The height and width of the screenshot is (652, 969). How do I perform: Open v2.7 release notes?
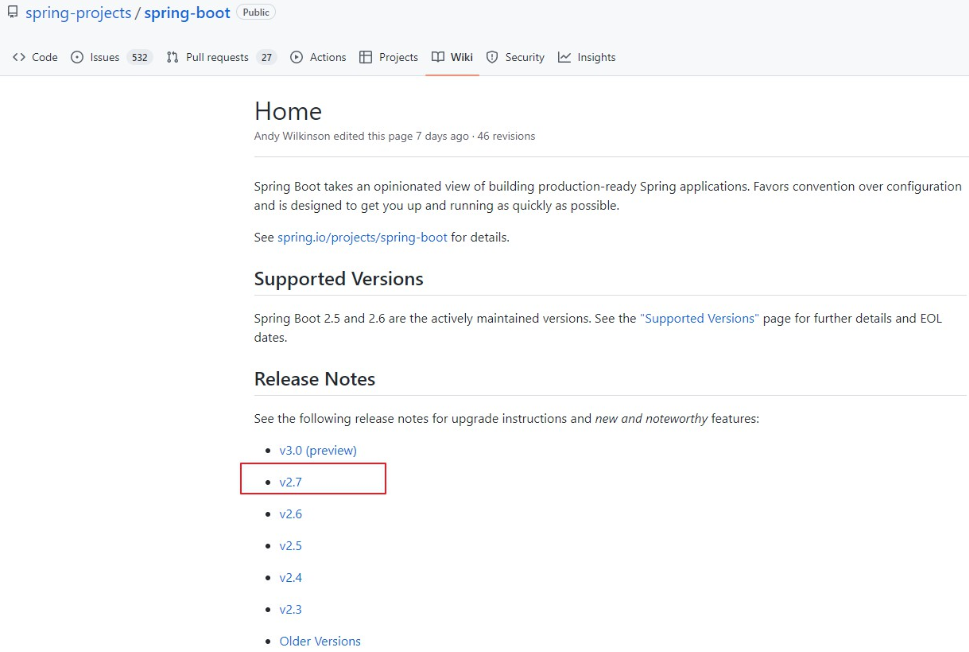[290, 482]
